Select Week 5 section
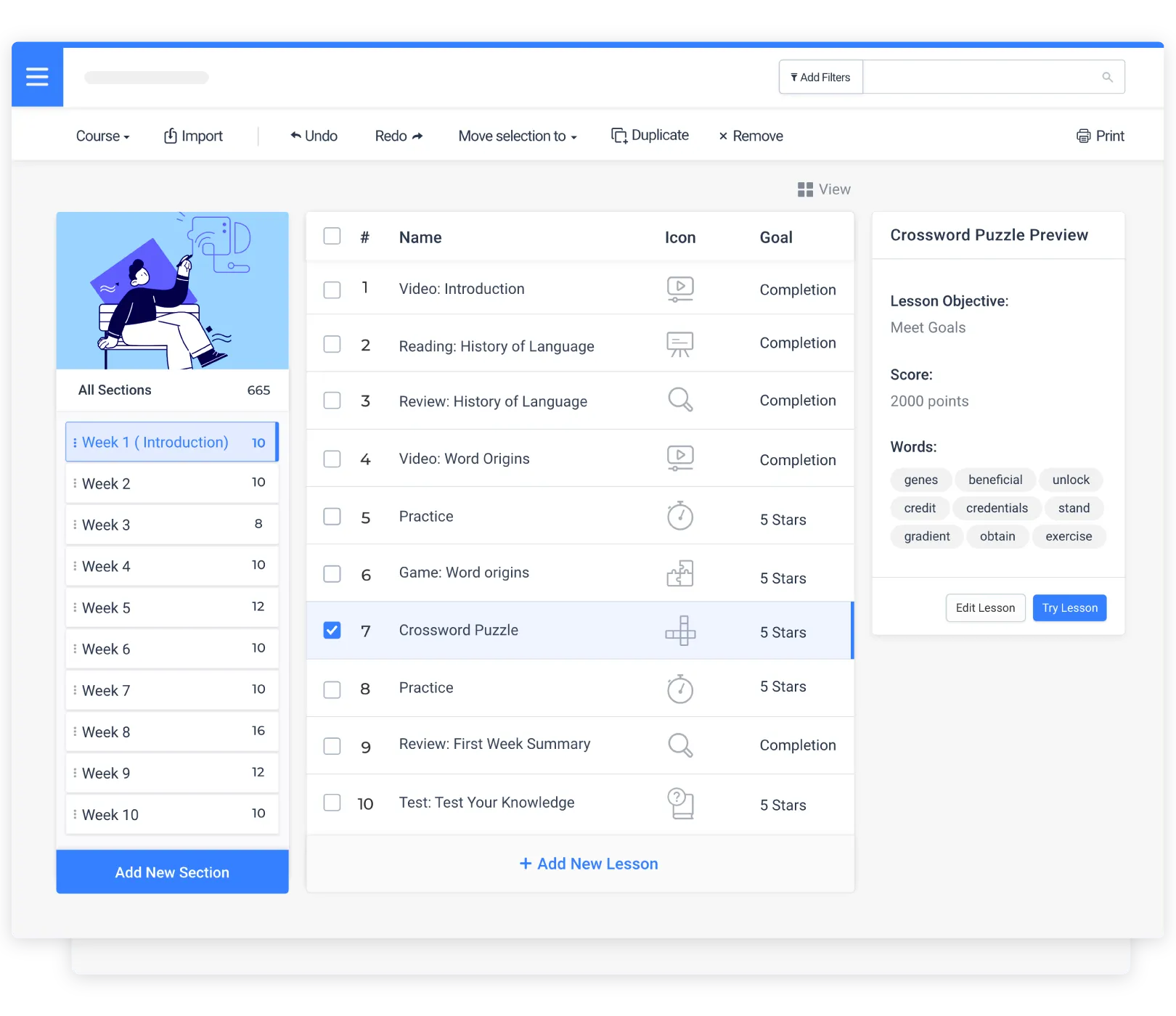Image resolution: width=1176 pixels, height=1016 pixels. pos(172,608)
